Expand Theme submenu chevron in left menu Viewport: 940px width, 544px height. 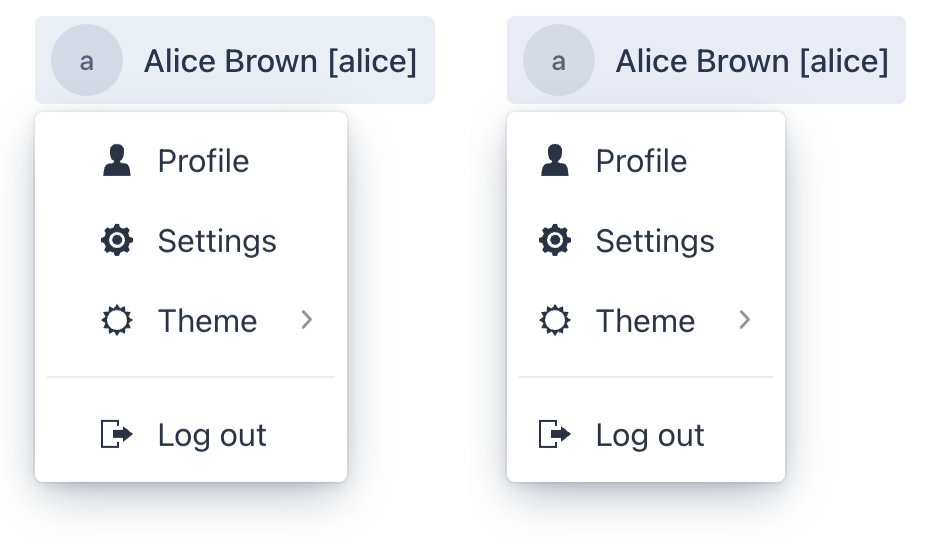307,320
